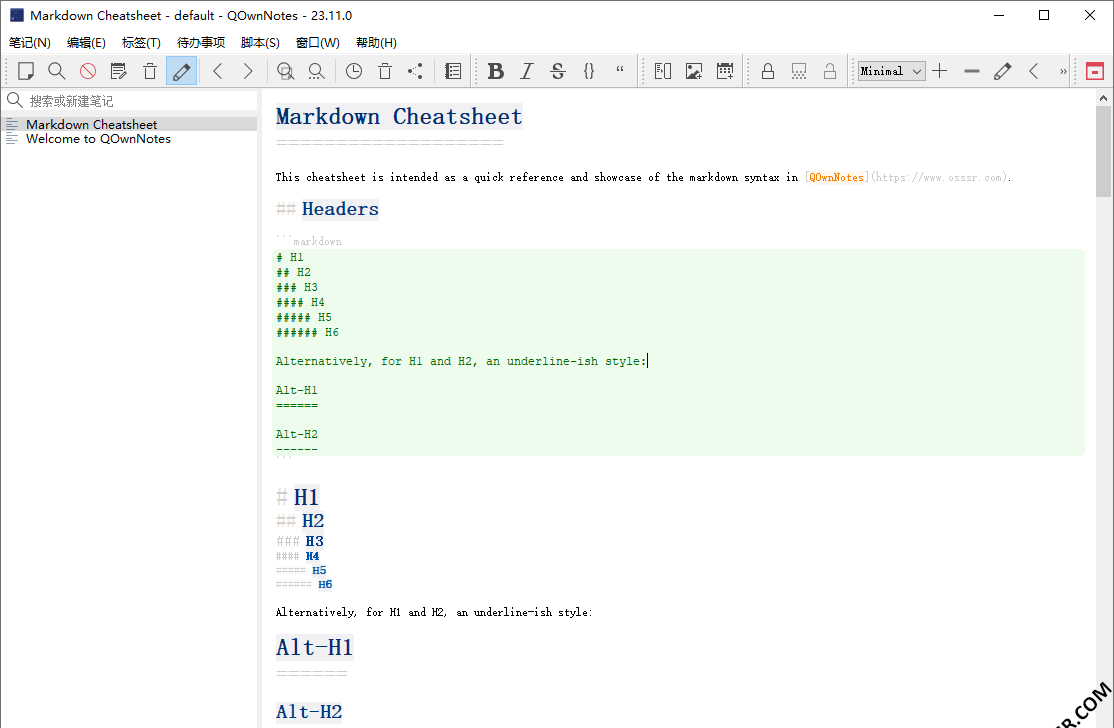This screenshot has width=1114, height=728.
Task: Apply bold formatting
Action: coord(496,71)
